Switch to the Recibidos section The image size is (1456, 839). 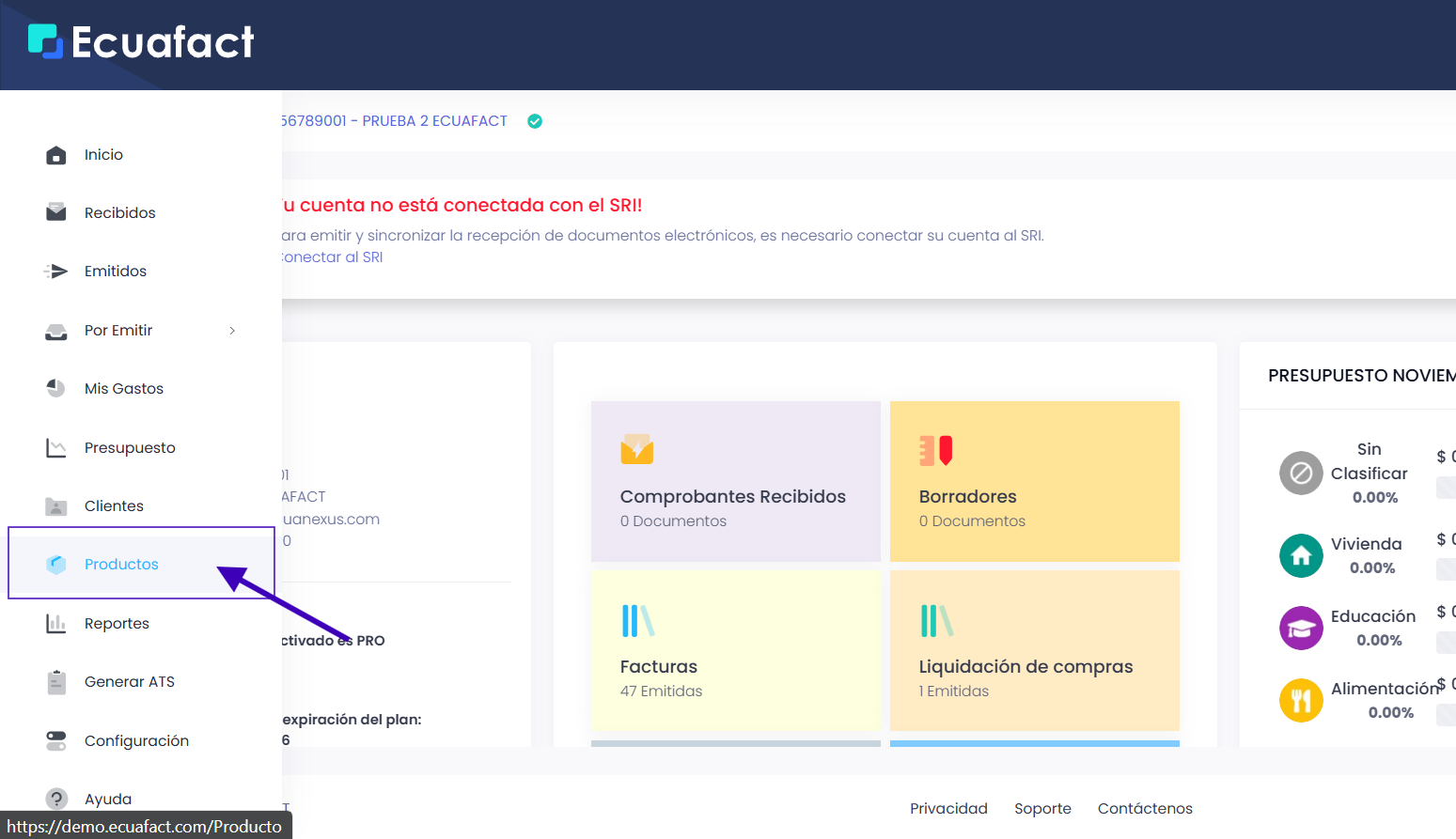tap(119, 211)
